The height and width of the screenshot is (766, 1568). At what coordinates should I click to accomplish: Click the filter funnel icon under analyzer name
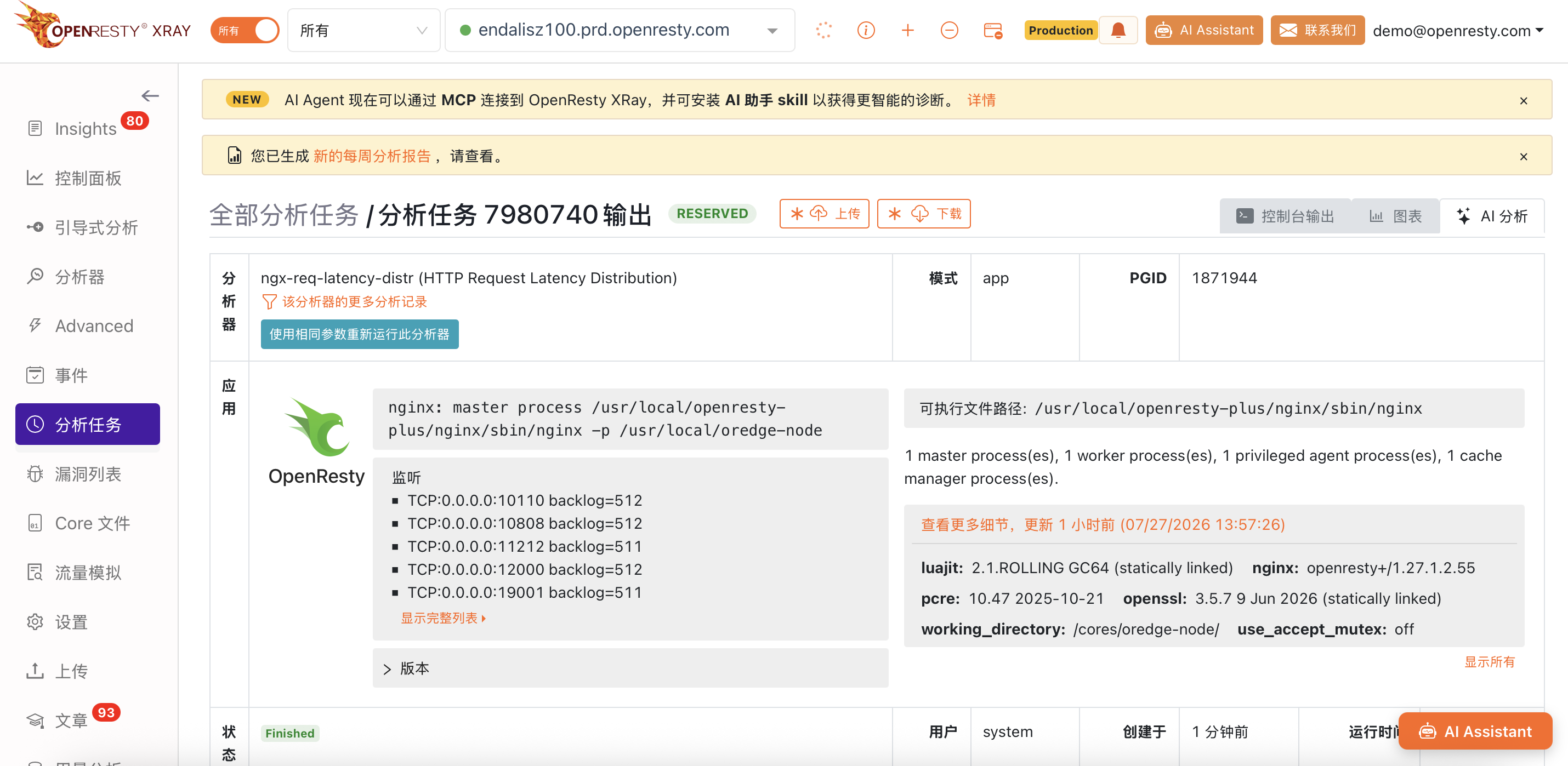pyautogui.click(x=269, y=302)
